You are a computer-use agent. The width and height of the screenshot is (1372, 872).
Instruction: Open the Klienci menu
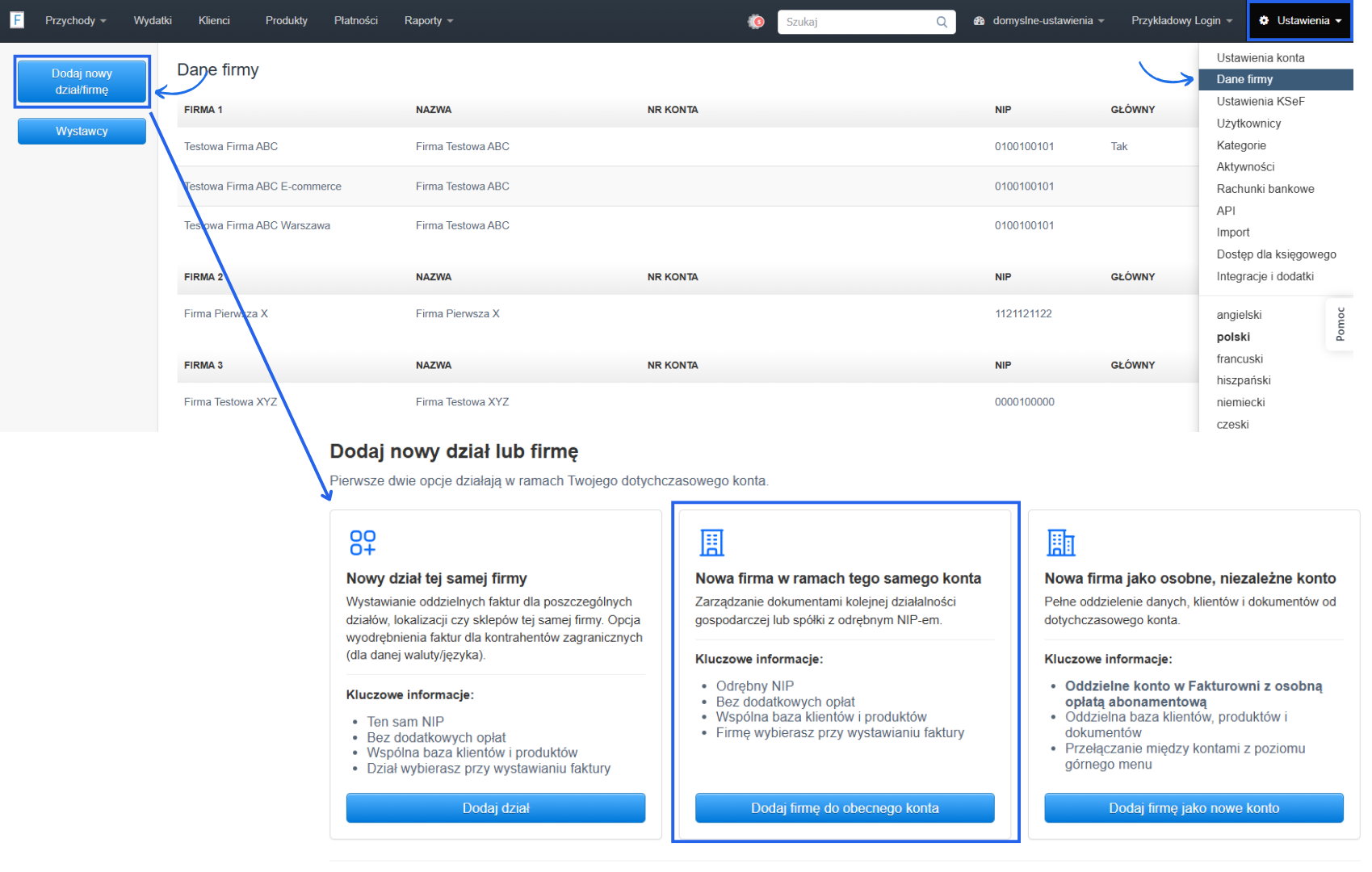(214, 21)
